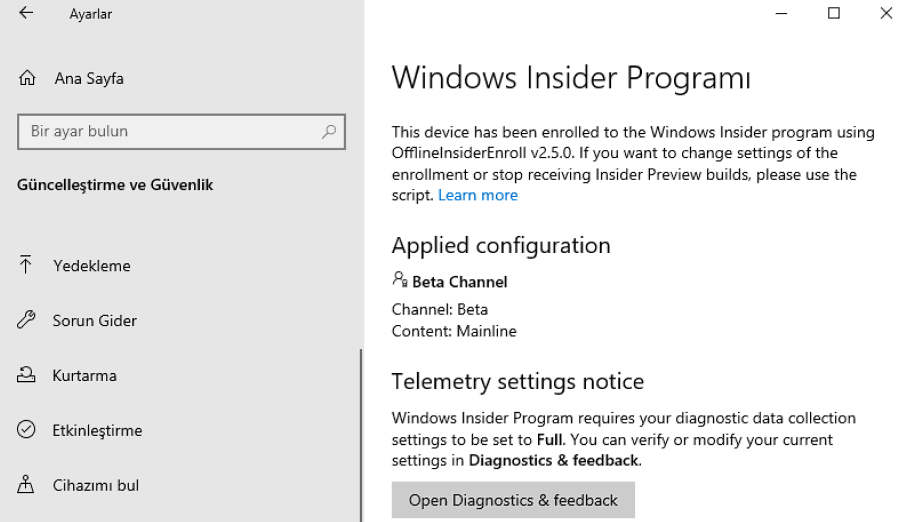The height and width of the screenshot is (522, 908).
Task: Click the Beta Channel label
Action: click(x=460, y=282)
